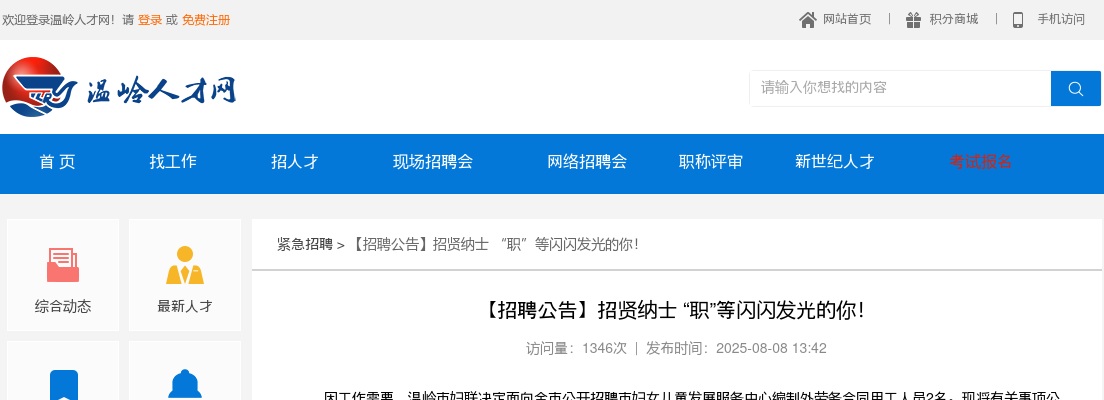Click the 紧急招聘 breadcrumb link

(304, 245)
